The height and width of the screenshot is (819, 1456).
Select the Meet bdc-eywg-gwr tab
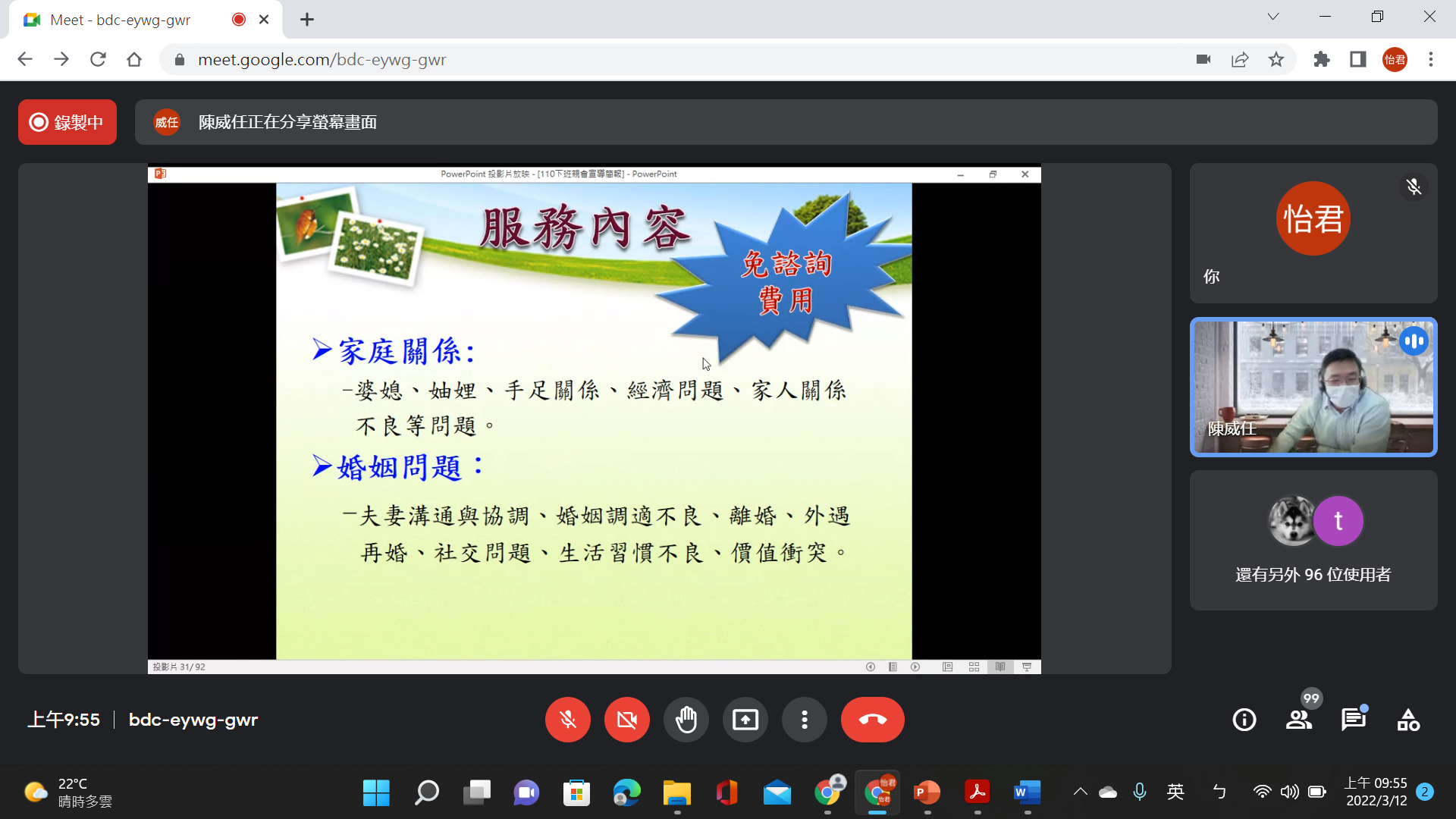pyautogui.click(x=121, y=20)
